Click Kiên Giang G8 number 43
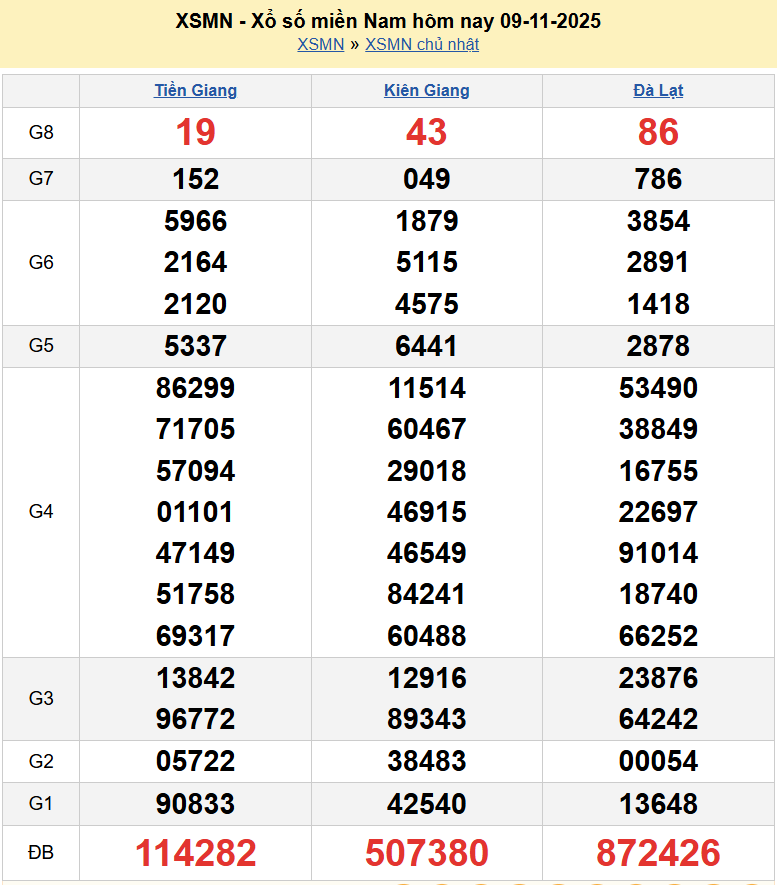Screen dimensions: 777x885 click(426, 132)
